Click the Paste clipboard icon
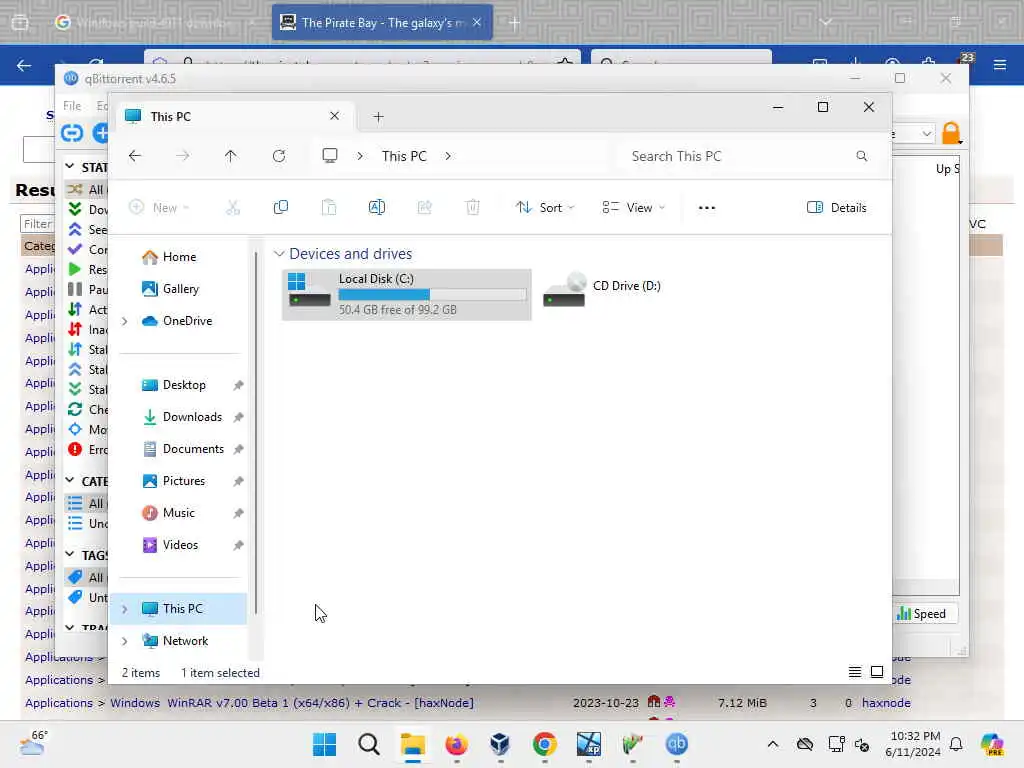 click(x=329, y=208)
